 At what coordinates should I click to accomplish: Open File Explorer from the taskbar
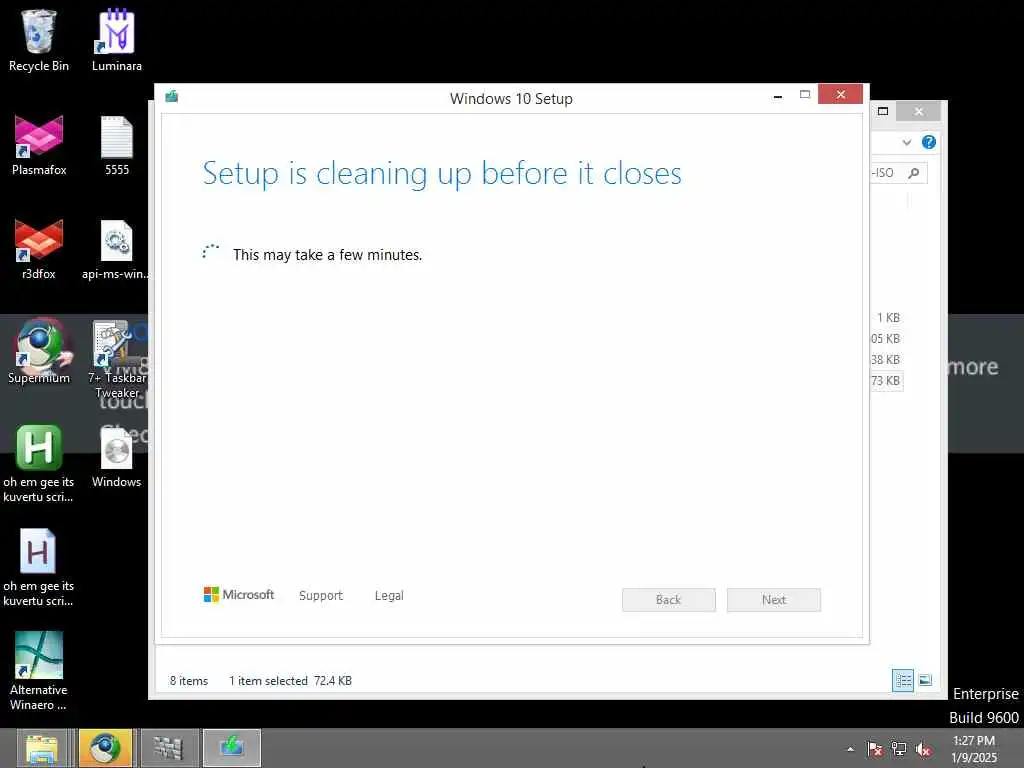pos(42,748)
